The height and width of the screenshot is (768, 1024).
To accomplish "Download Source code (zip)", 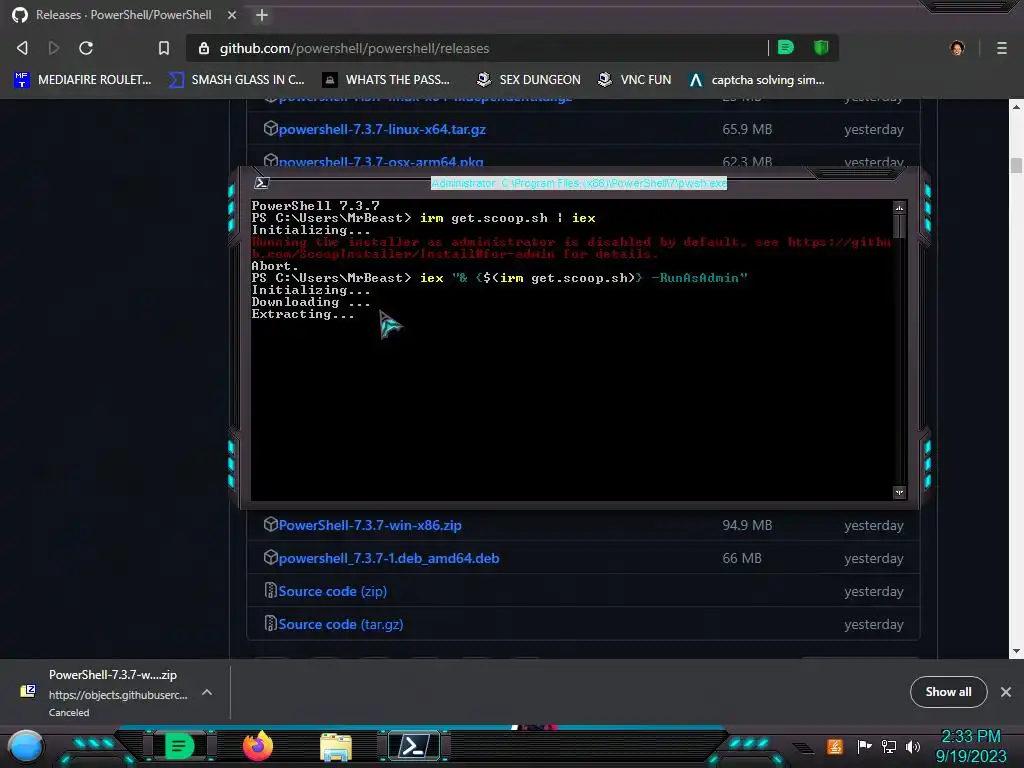I will click(x=332, y=591).
